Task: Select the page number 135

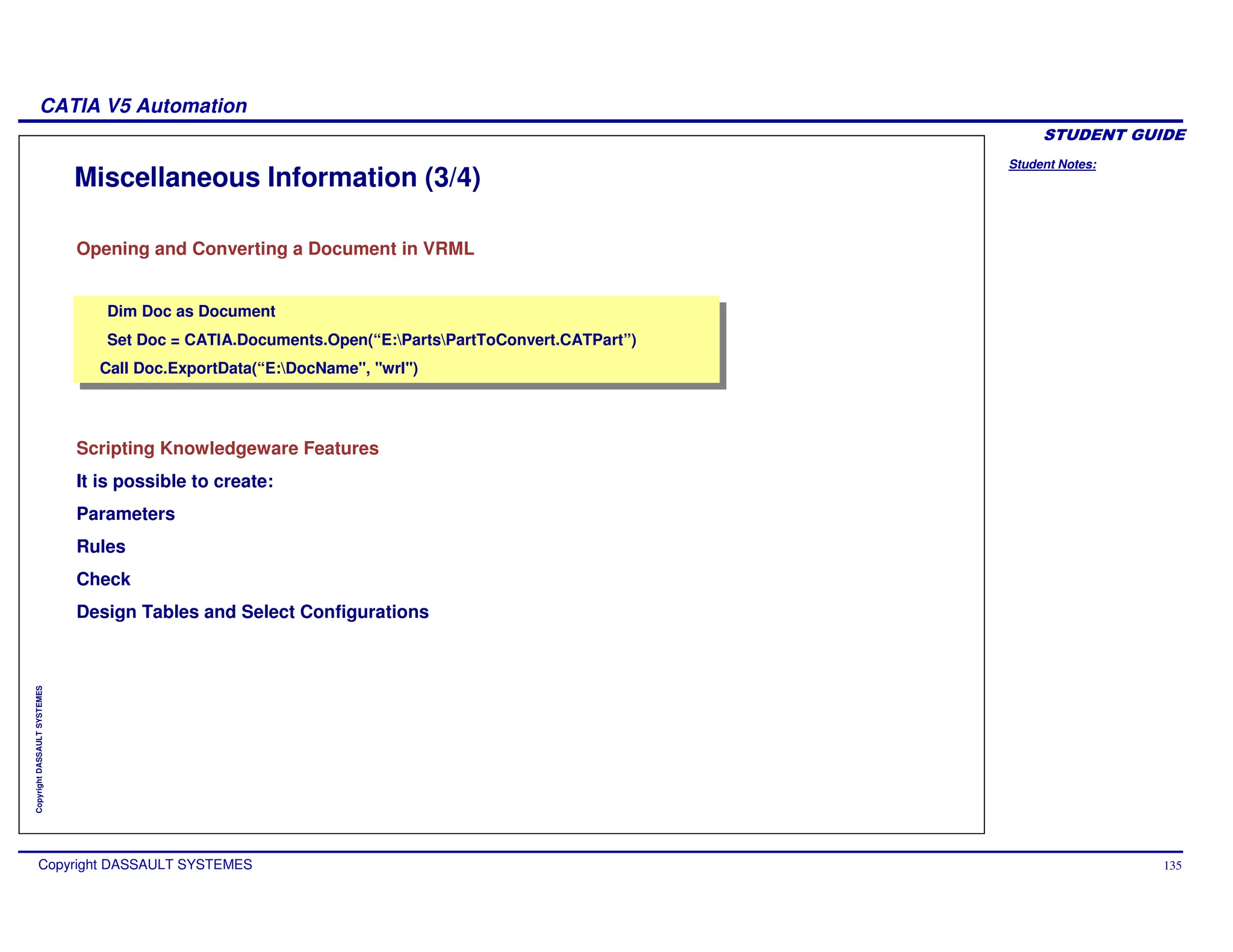Action: coord(1172,866)
